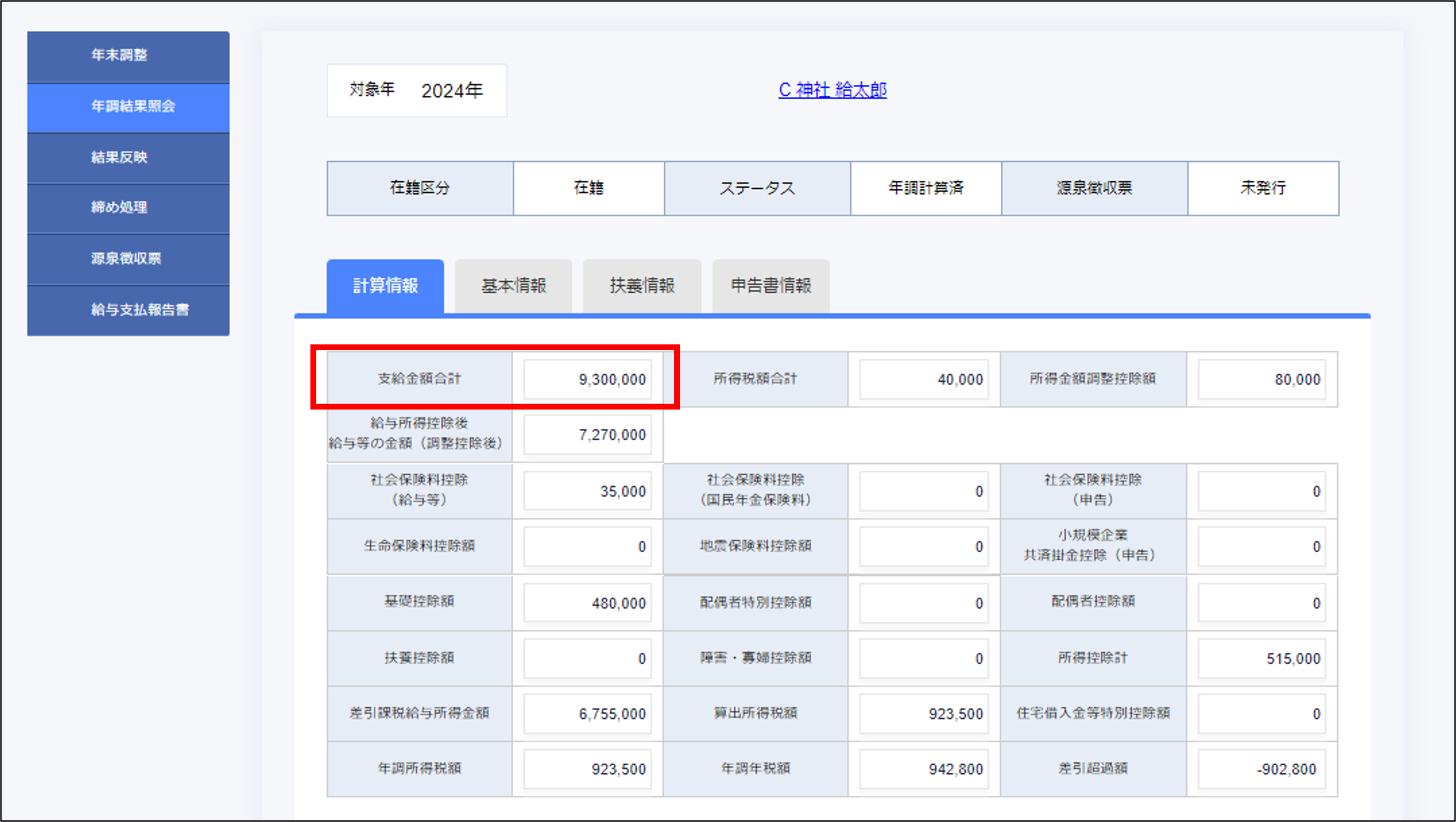The width and height of the screenshot is (1456, 822).
Task: Switch to the 申告書情報 tab
Action: coord(771,286)
